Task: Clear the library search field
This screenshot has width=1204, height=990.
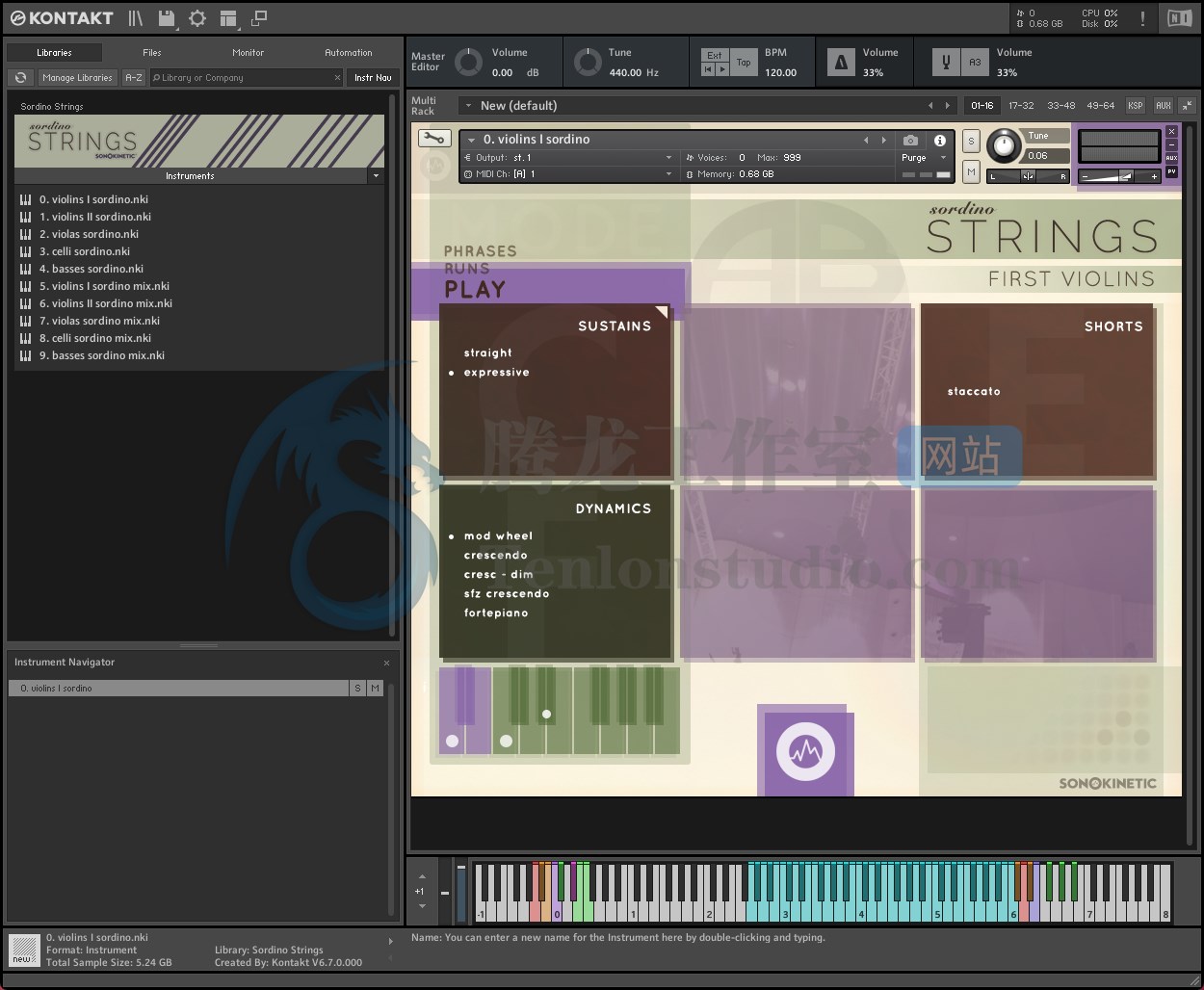Action: point(337,78)
